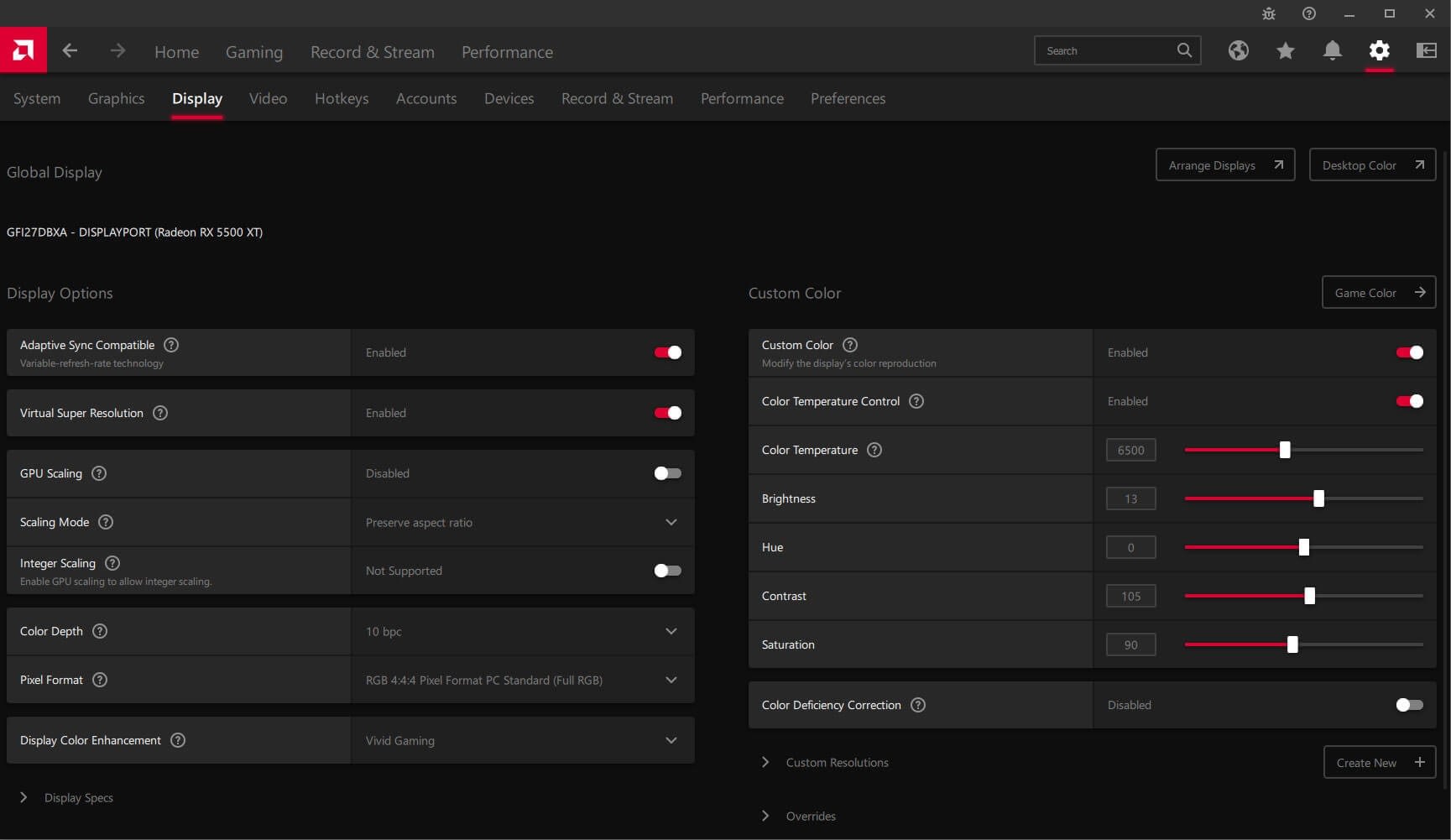The width and height of the screenshot is (1451, 840).
Task: Click Game Color button
Action: coord(1379,292)
